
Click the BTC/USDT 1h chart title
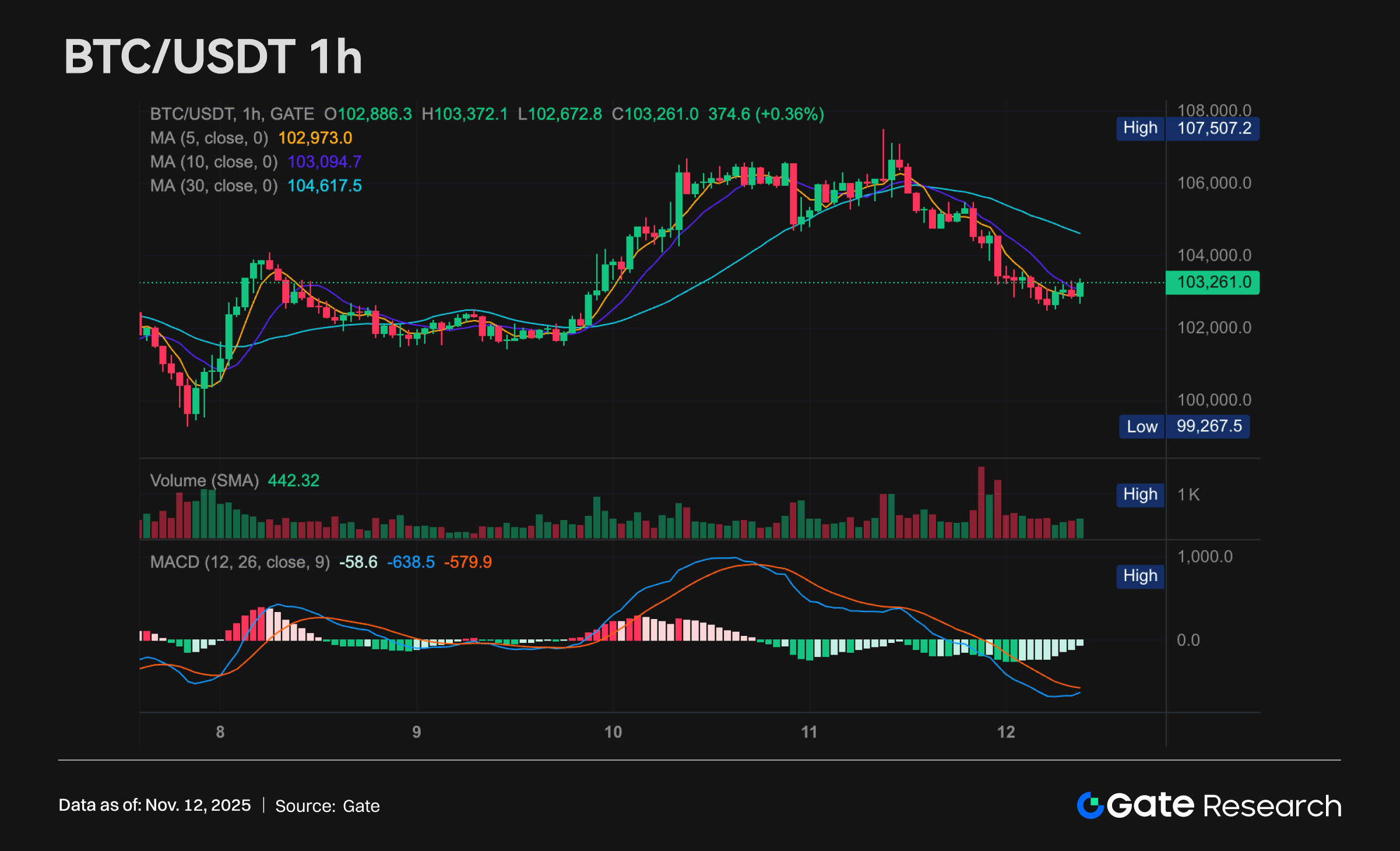213,57
